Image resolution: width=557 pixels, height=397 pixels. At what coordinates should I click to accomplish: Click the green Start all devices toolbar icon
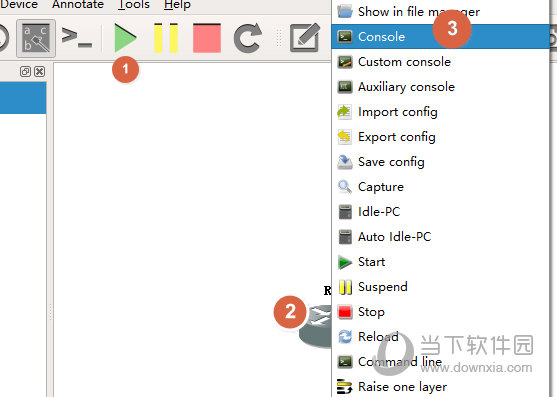(125, 38)
